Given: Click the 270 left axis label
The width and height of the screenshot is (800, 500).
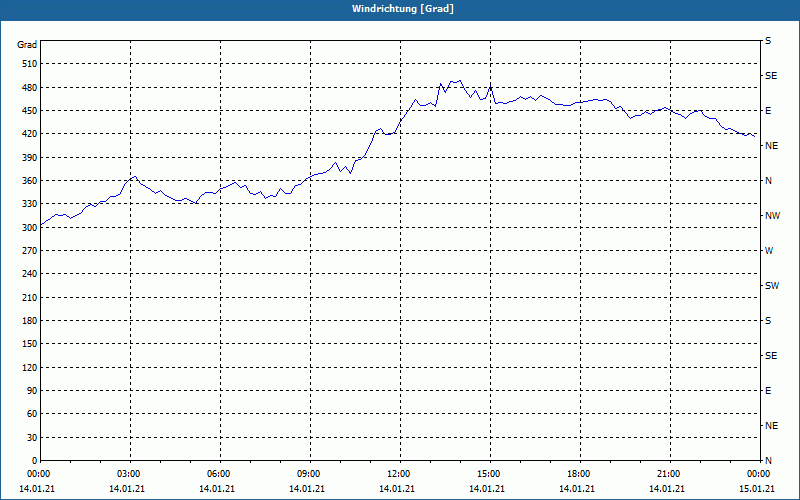Looking at the screenshot, I should (30, 251).
